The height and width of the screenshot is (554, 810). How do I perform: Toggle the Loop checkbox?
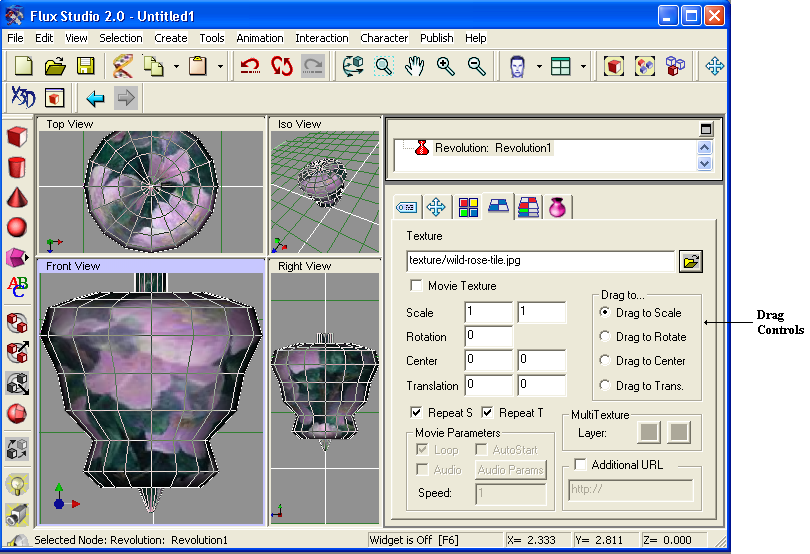coord(422,449)
